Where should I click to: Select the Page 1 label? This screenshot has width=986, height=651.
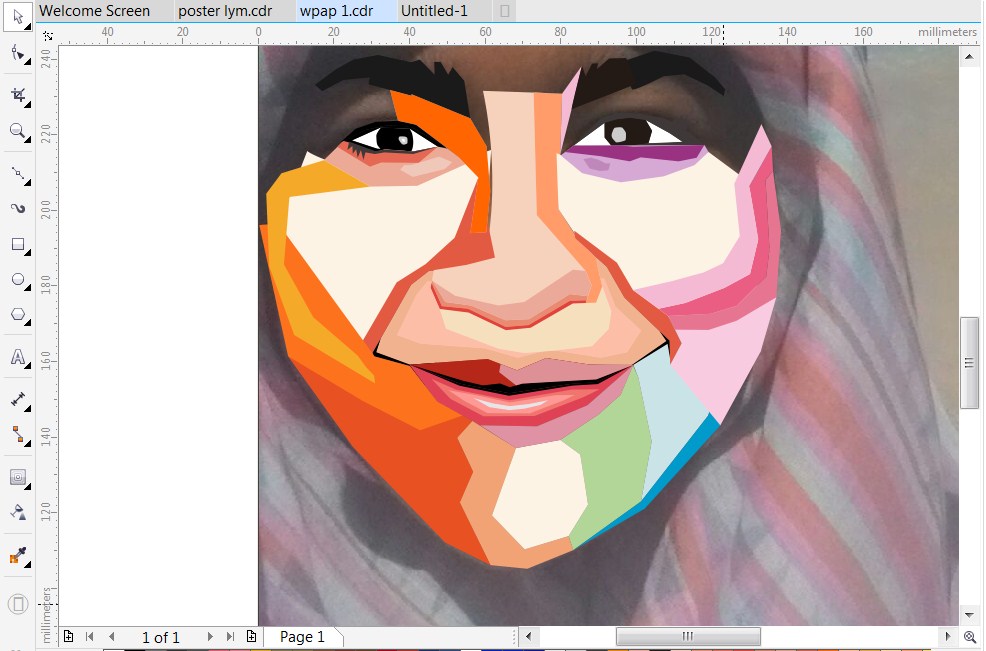303,636
